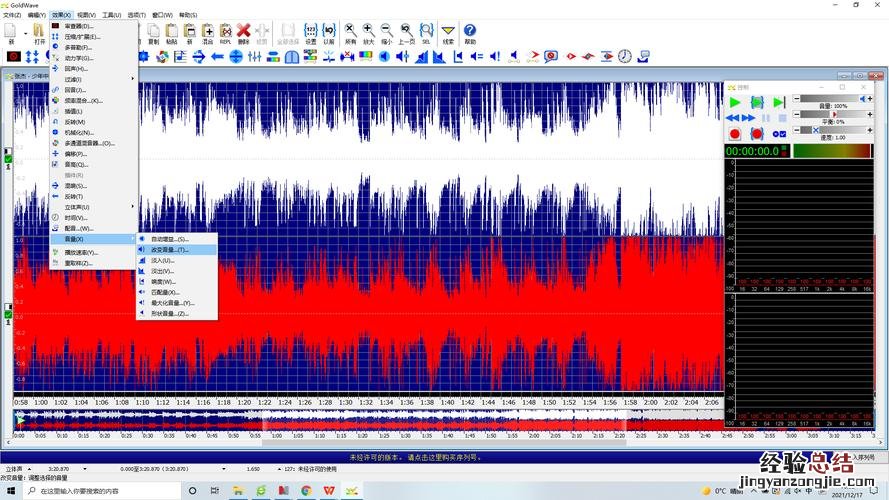Click the Paste (粘贴) clipboard icon
The height and width of the screenshot is (500, 889).
tap(171, 32)
